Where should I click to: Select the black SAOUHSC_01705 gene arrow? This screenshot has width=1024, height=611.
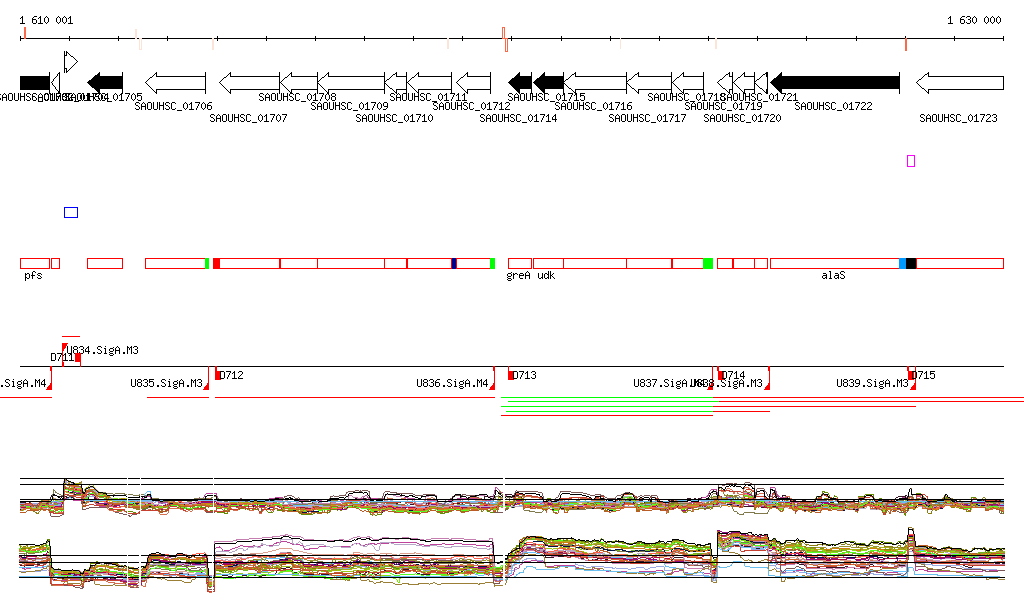click(x=105, y=83)
